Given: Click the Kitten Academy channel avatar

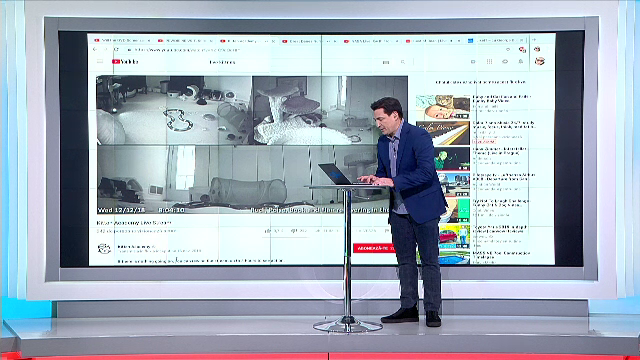Looking at the screenshot, I should click(104, 249).
